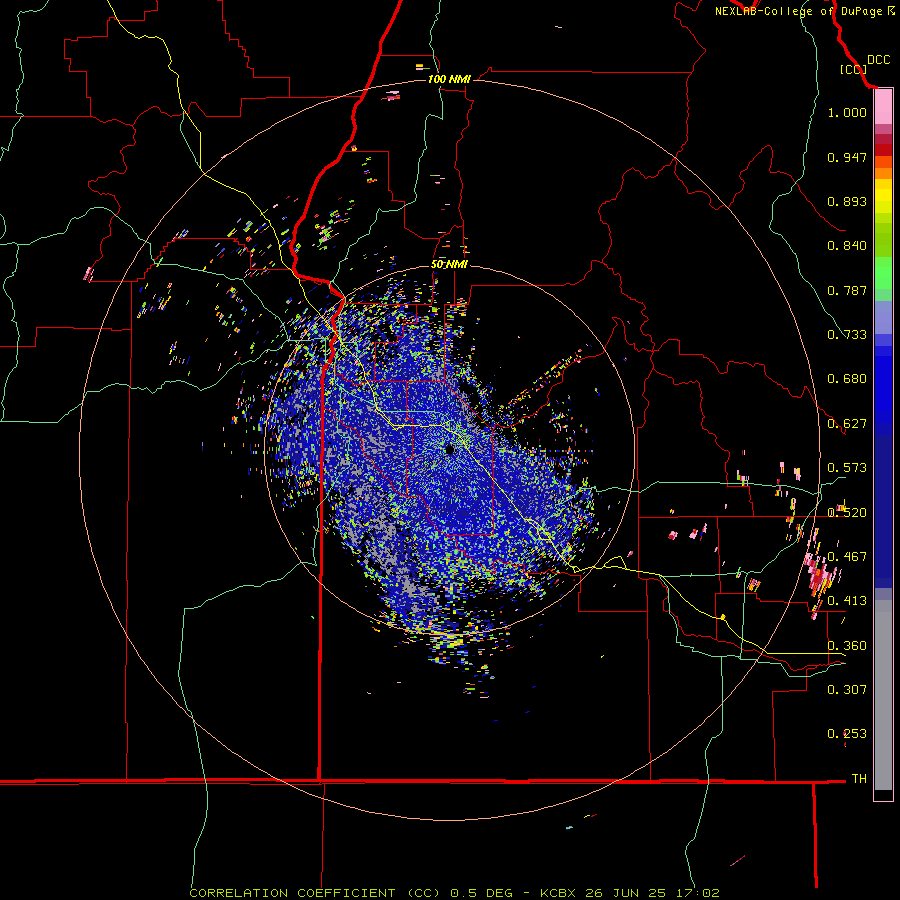Click the 50 NMI range ring label

tap(449, 264)
